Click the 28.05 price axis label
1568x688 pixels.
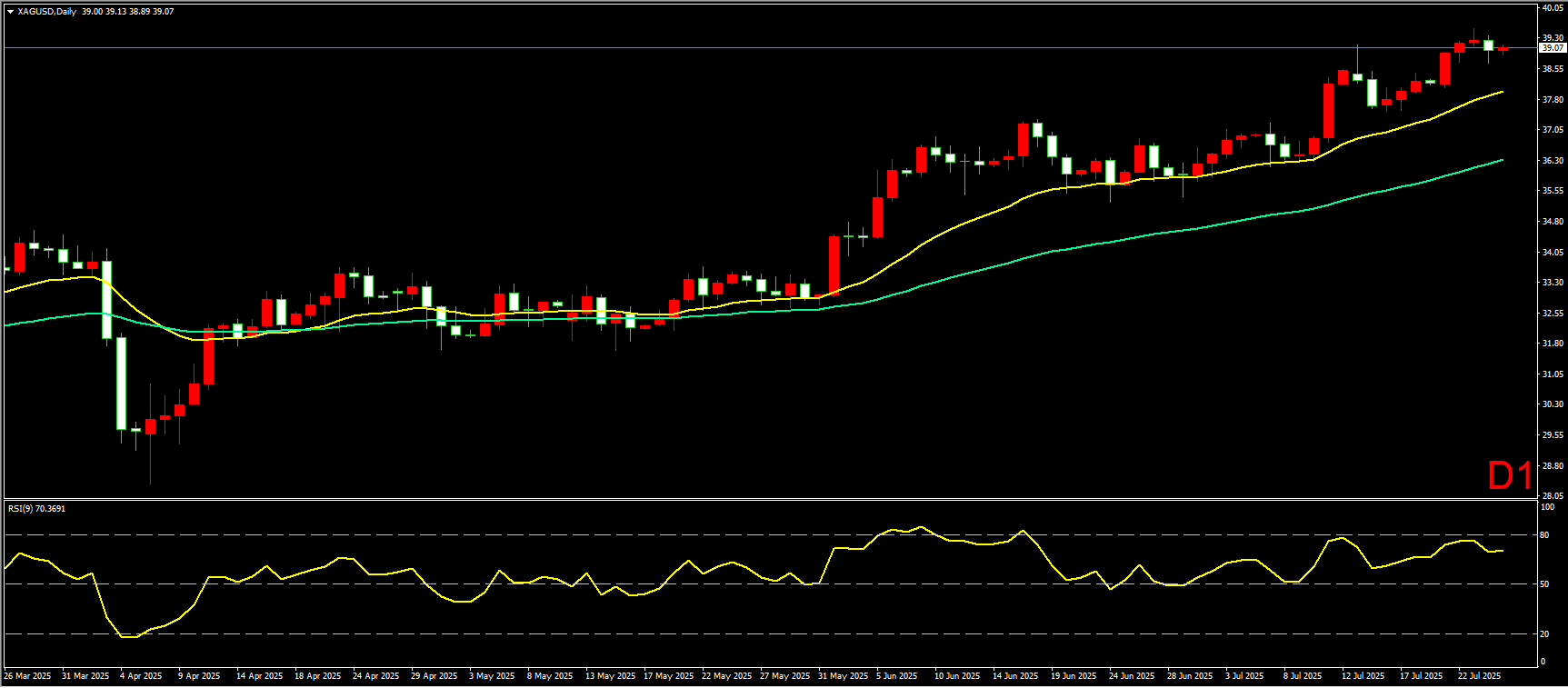(x=1552, y=495)
